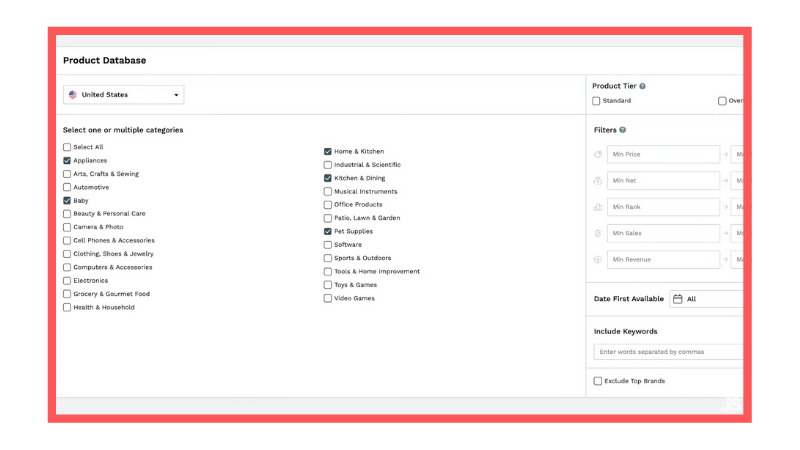The image size is (800, 450).
Task: Click the sales icon beside Min Sales
Action: pos(598,233)
